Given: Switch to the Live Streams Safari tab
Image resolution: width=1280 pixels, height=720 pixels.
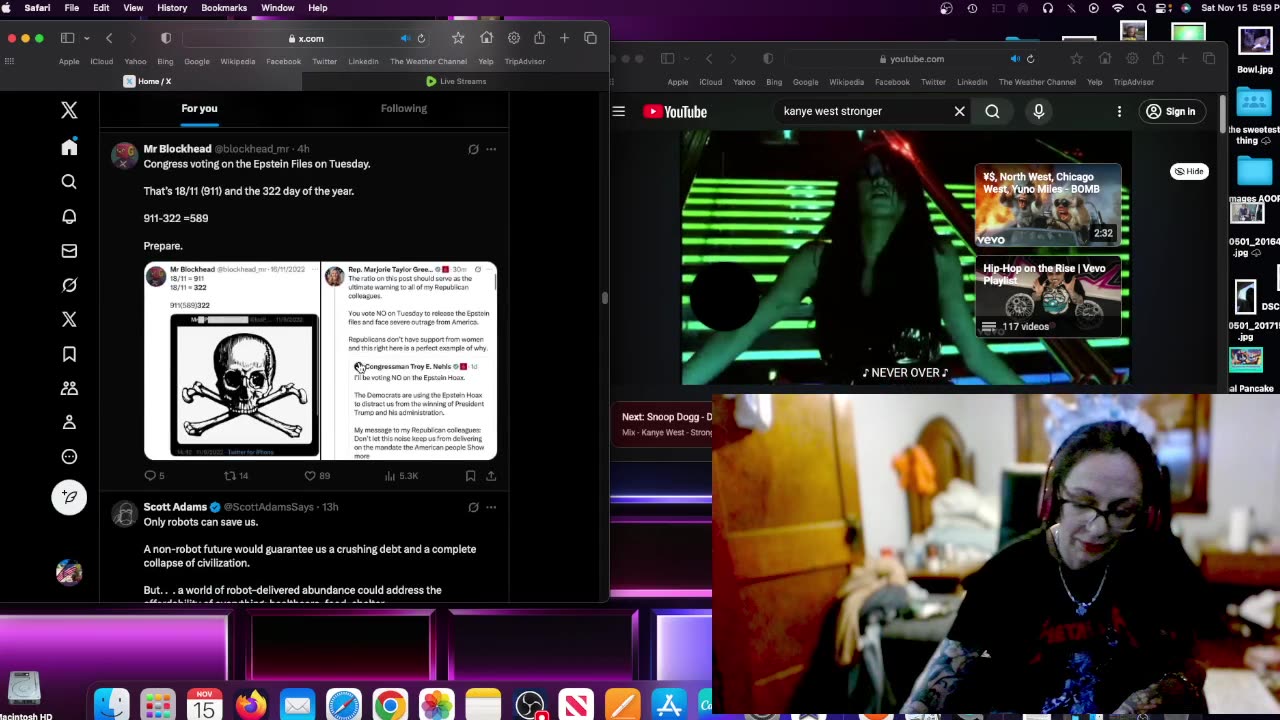Looking at the screenshot, I should pos(456,81).
